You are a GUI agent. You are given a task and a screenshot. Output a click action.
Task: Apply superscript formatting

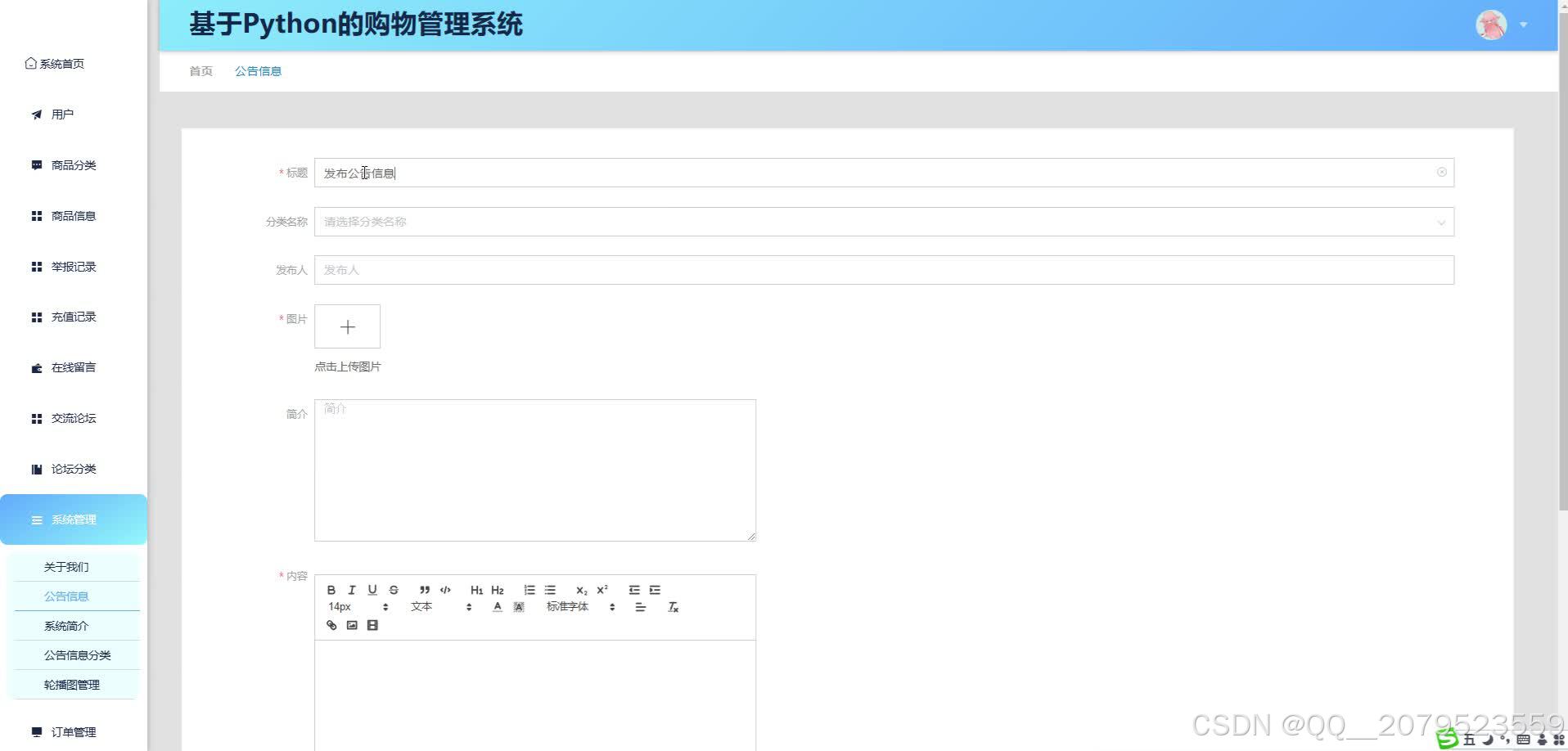602,590
